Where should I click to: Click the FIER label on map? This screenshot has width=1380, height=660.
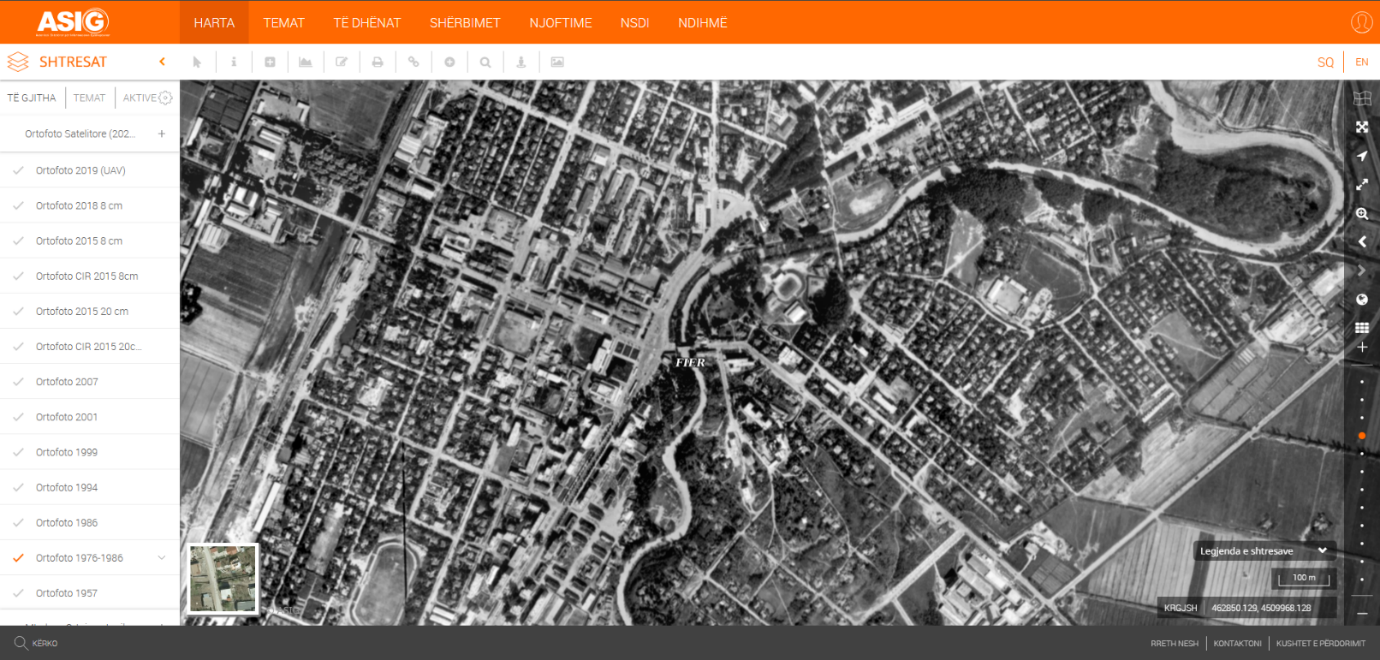690,362
